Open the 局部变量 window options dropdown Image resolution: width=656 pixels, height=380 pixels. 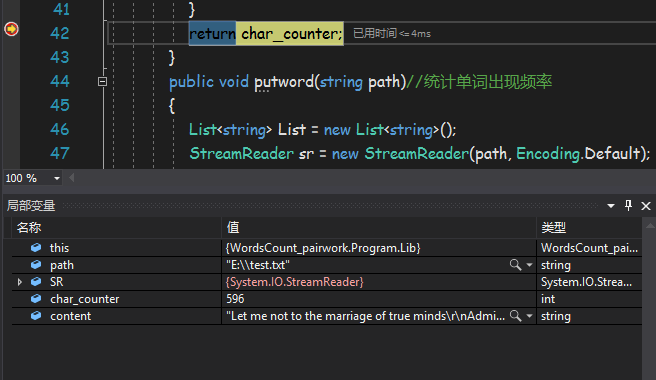coord(611,205)
